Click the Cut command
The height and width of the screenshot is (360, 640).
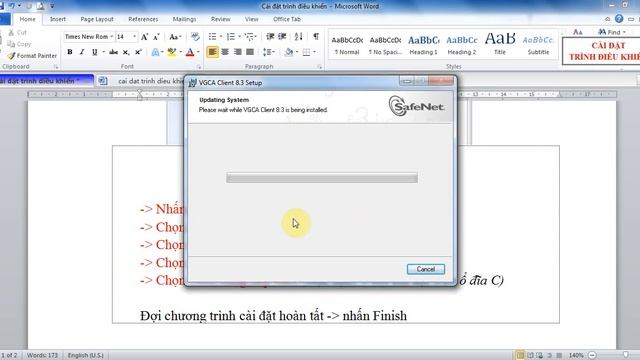pos(18,32)
